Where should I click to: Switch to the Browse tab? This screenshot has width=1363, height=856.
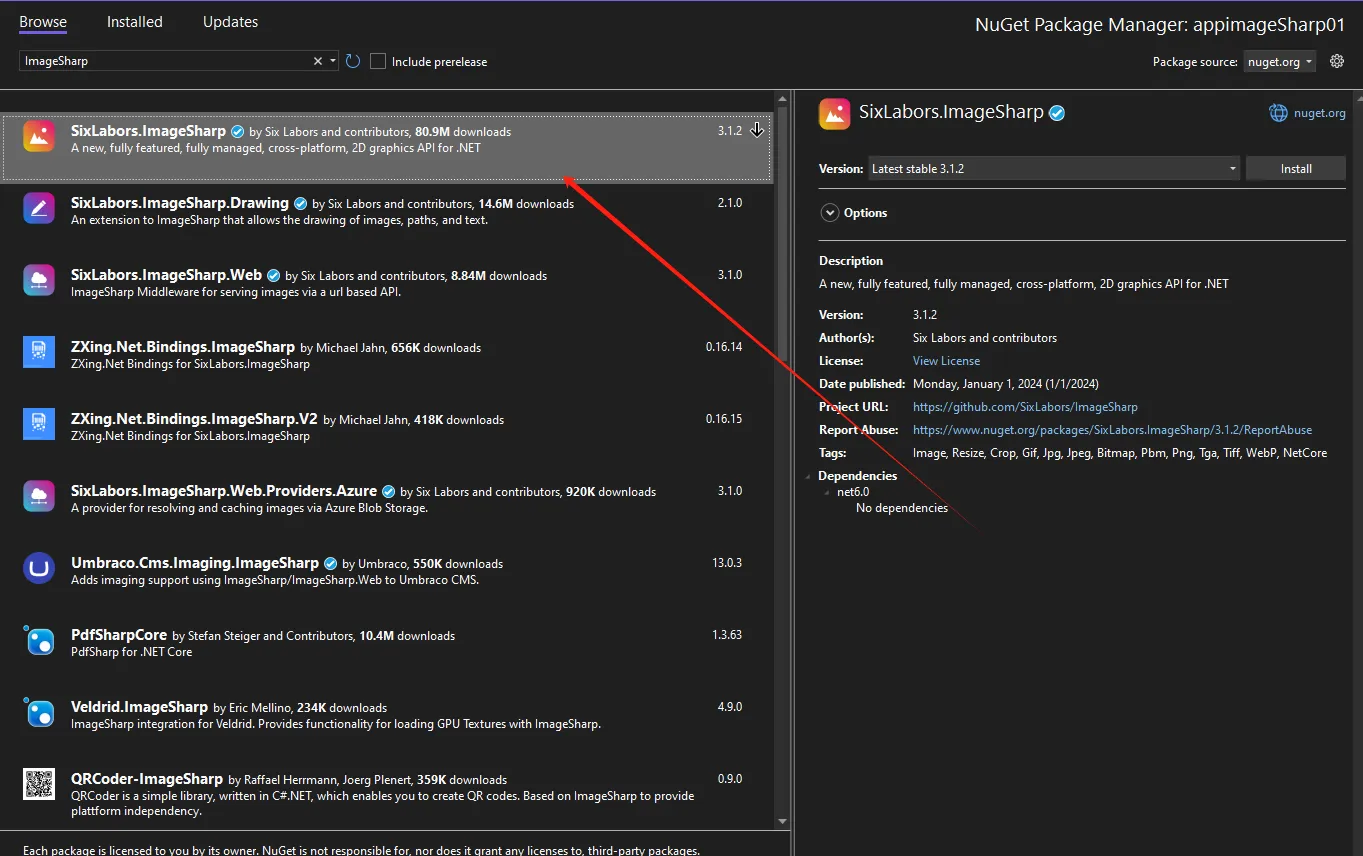click(x=43, y=22)
